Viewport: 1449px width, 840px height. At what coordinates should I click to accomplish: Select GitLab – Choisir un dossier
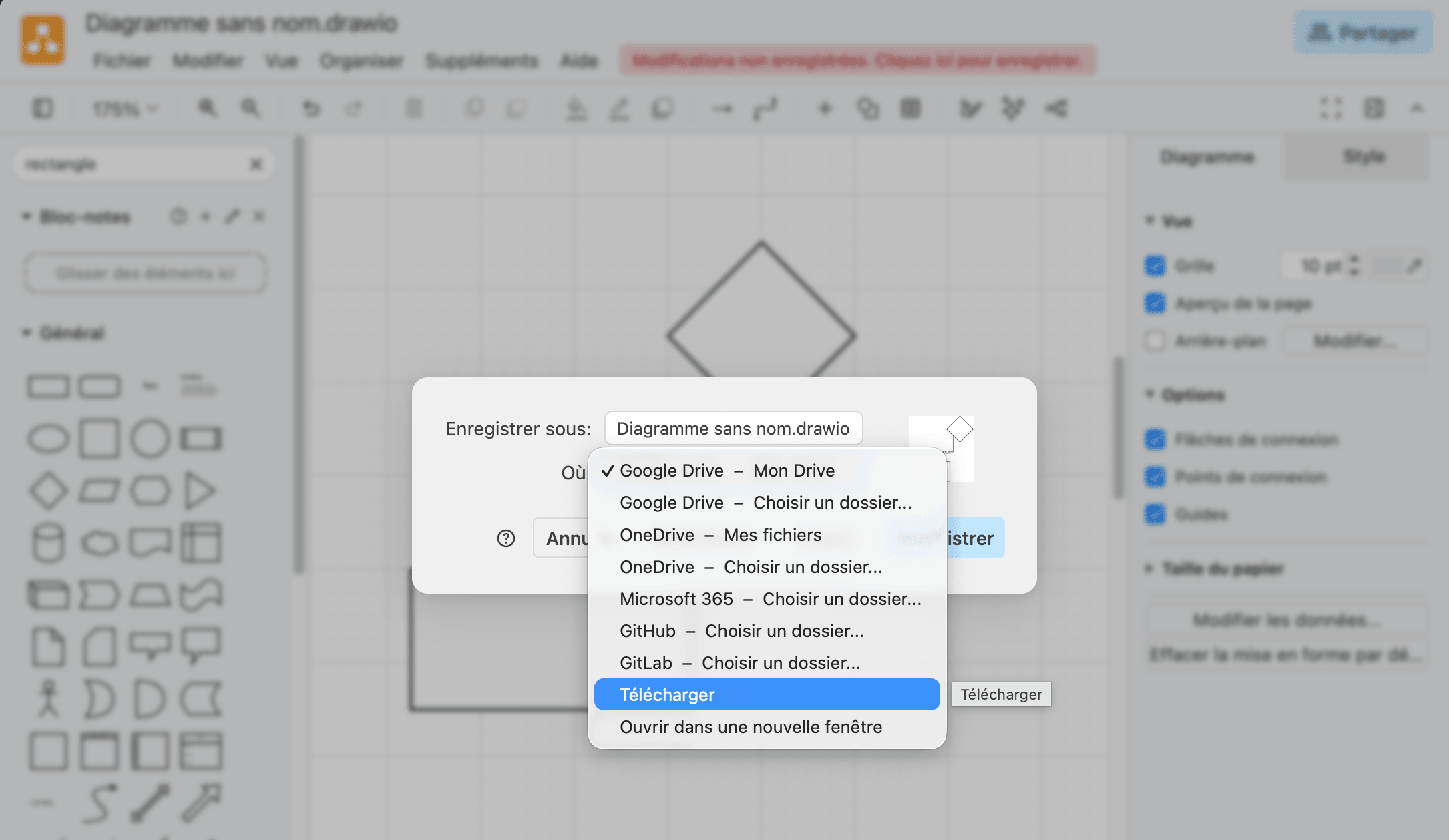[x=767, y=663]
